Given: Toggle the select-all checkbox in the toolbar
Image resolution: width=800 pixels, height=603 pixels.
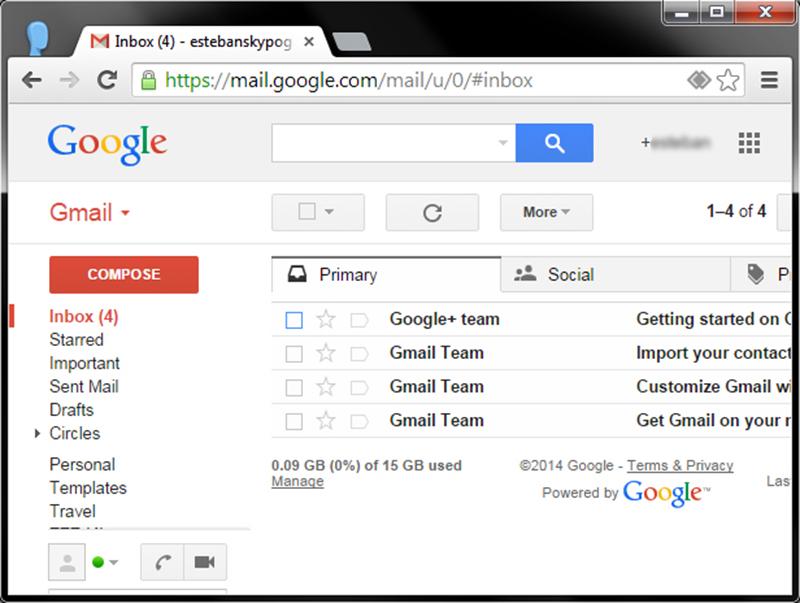Looking at the screenshot, I should tap(307, 211).
